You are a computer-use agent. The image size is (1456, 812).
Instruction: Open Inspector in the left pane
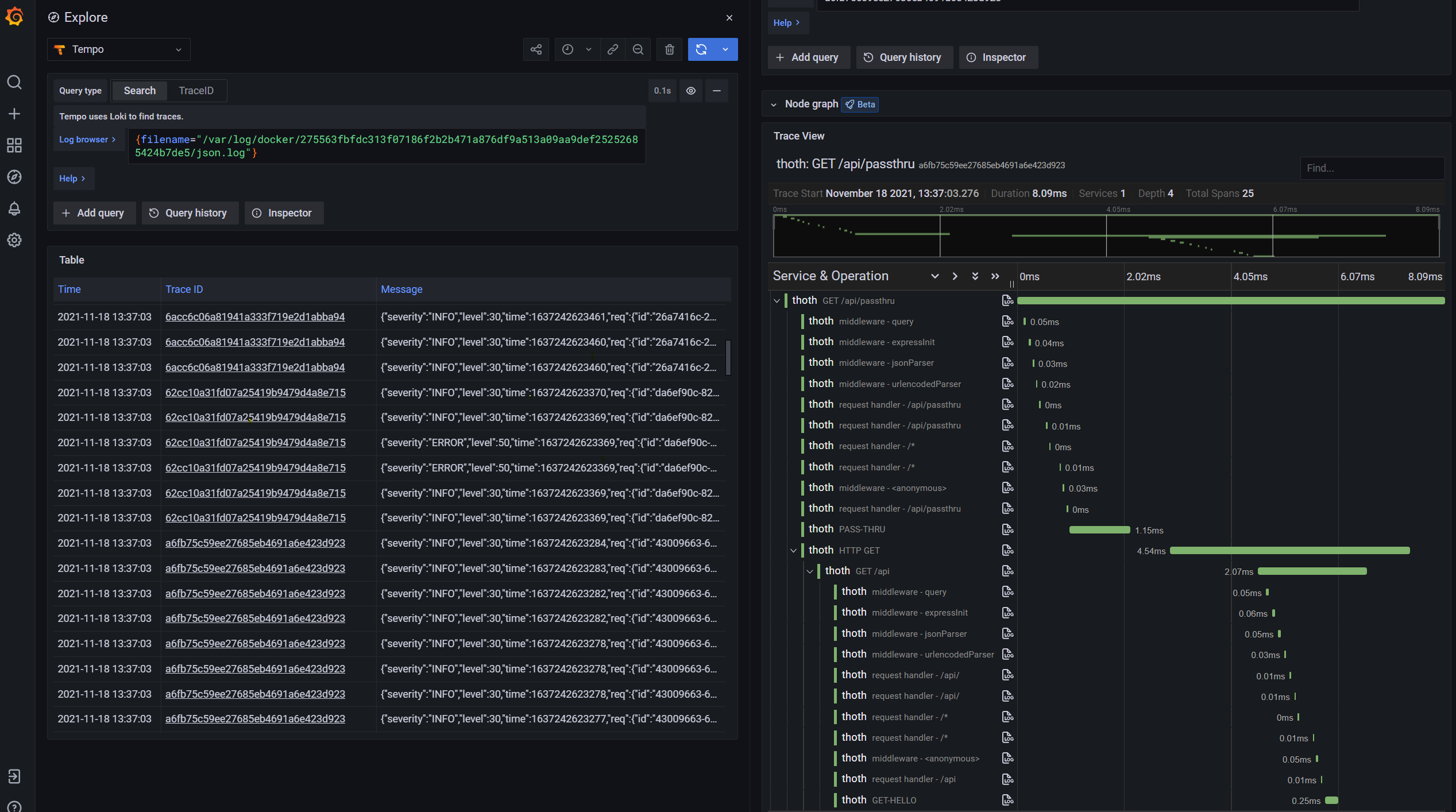tap(284, 213)
